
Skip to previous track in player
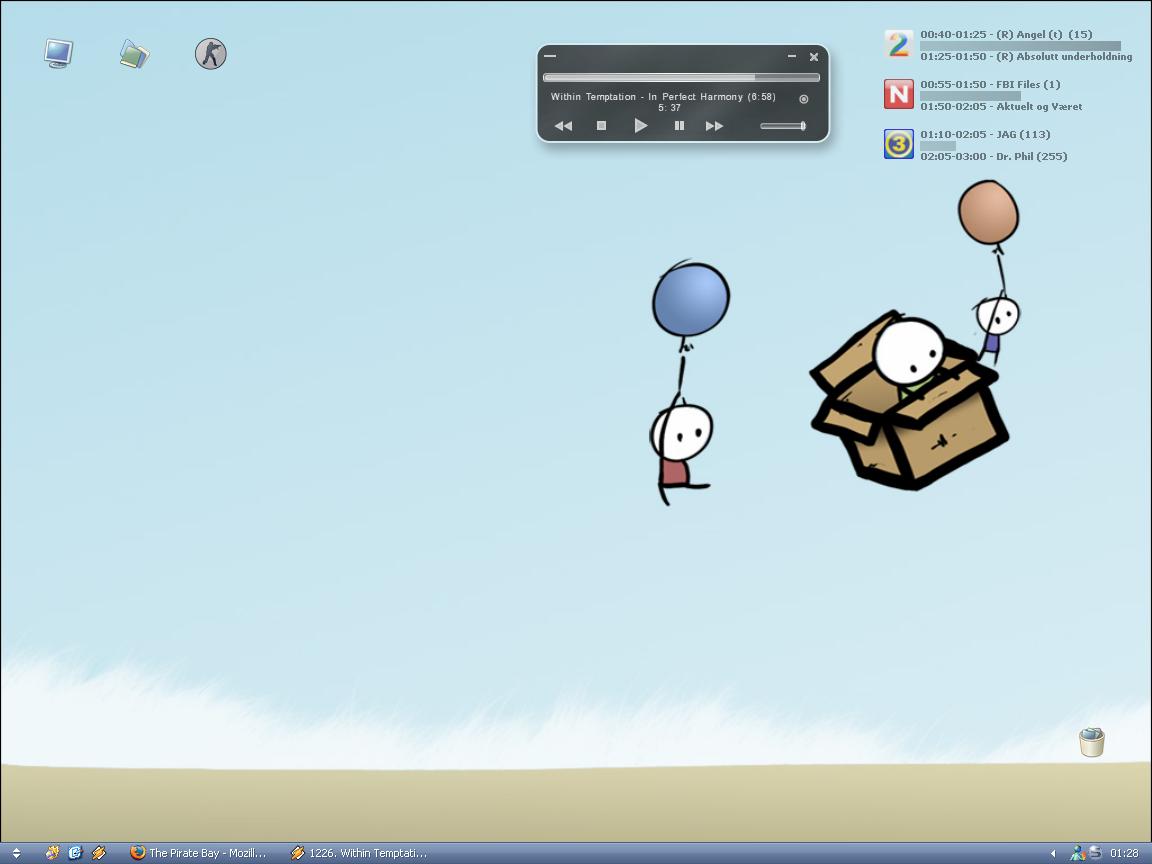tap(564, 126)
